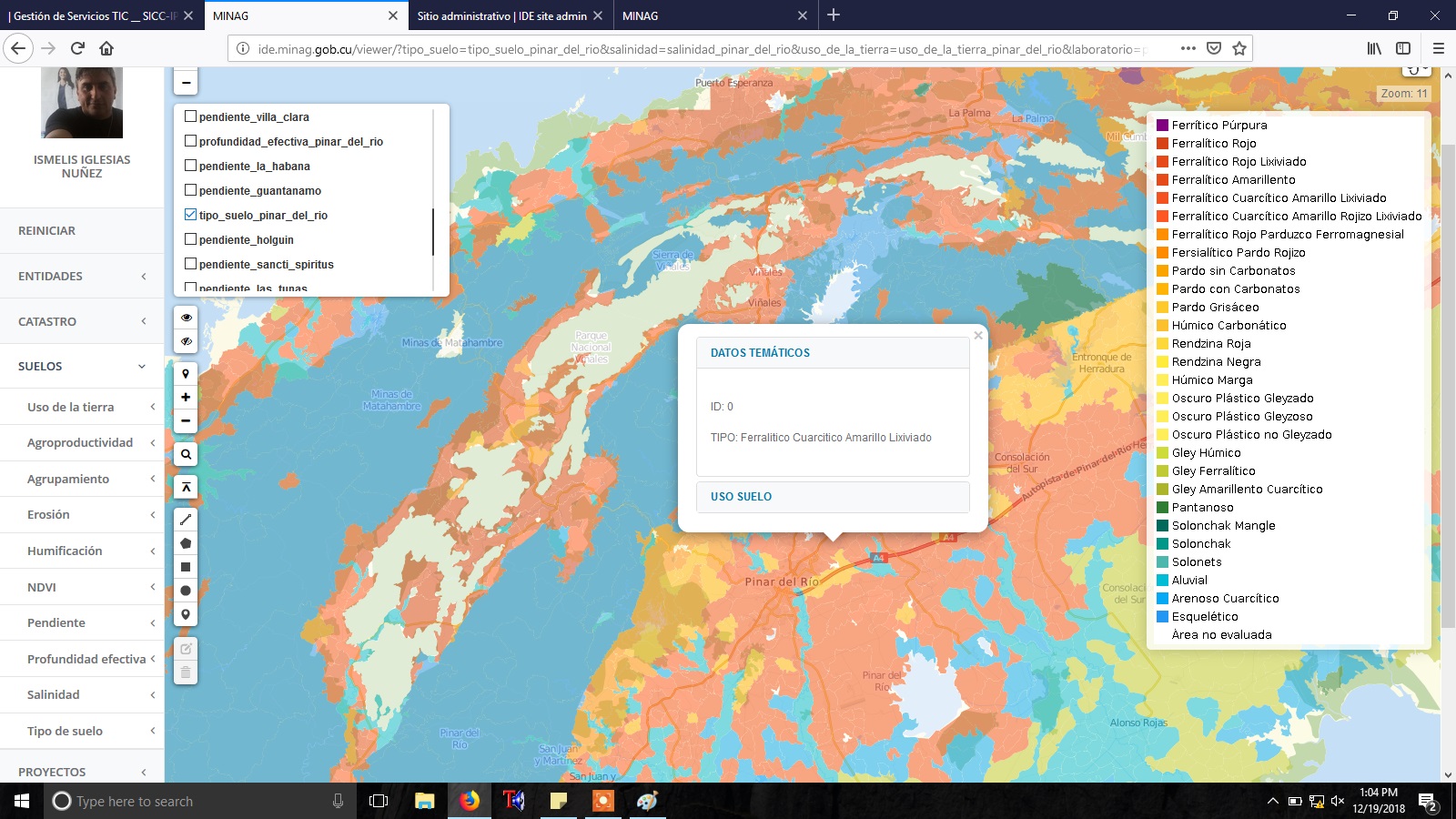Enable pendiente_la_habana layer checkbox
Viewport: 1456px width, 819px height.
190,166
